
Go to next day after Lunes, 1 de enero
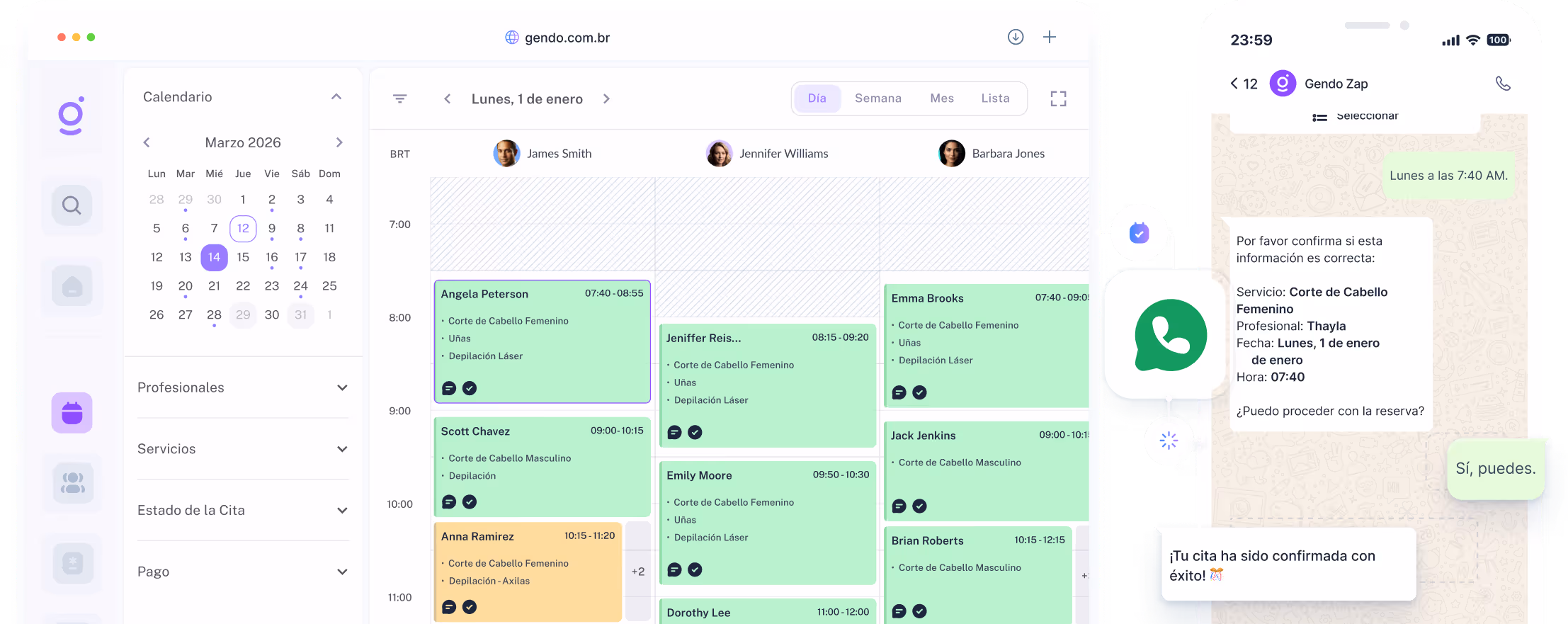click(606, 99)
